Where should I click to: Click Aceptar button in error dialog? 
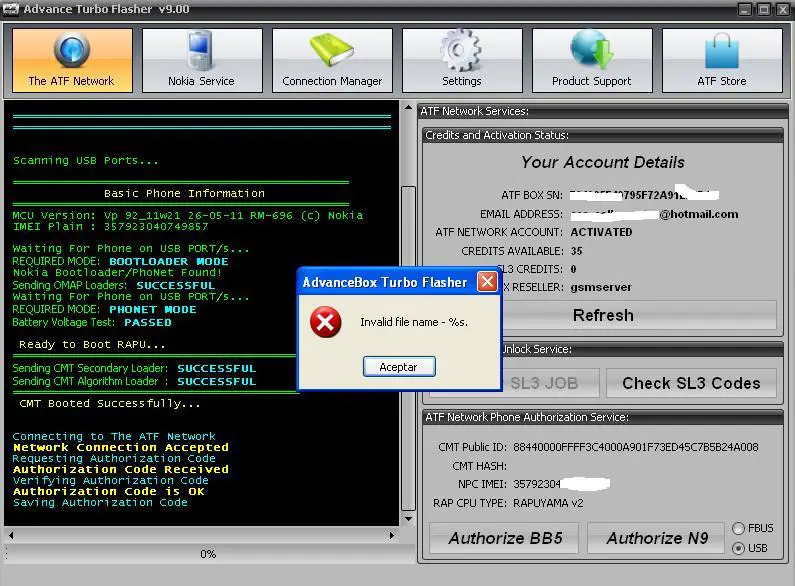tap(399, 367)
